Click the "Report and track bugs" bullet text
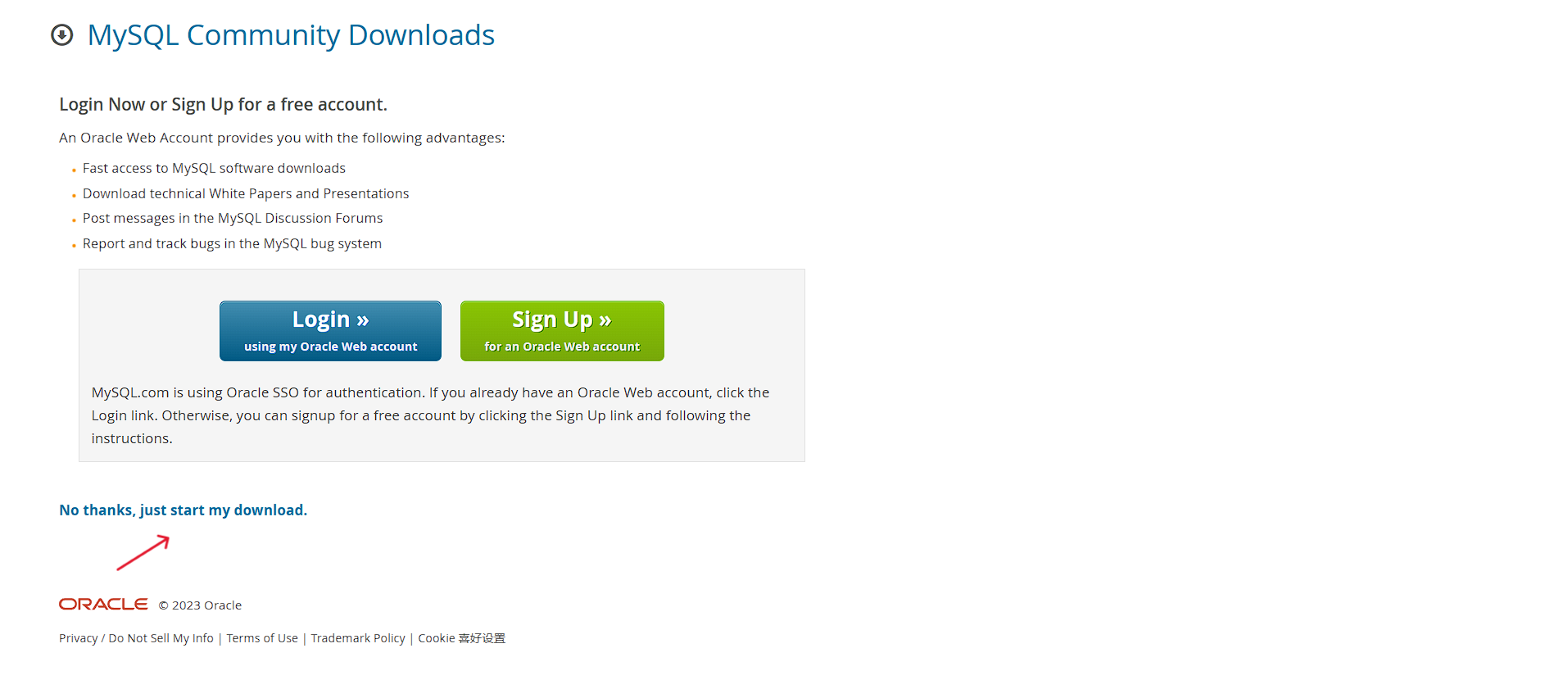This screenshot has height=689, width=1568. click(x=232, y=243)
